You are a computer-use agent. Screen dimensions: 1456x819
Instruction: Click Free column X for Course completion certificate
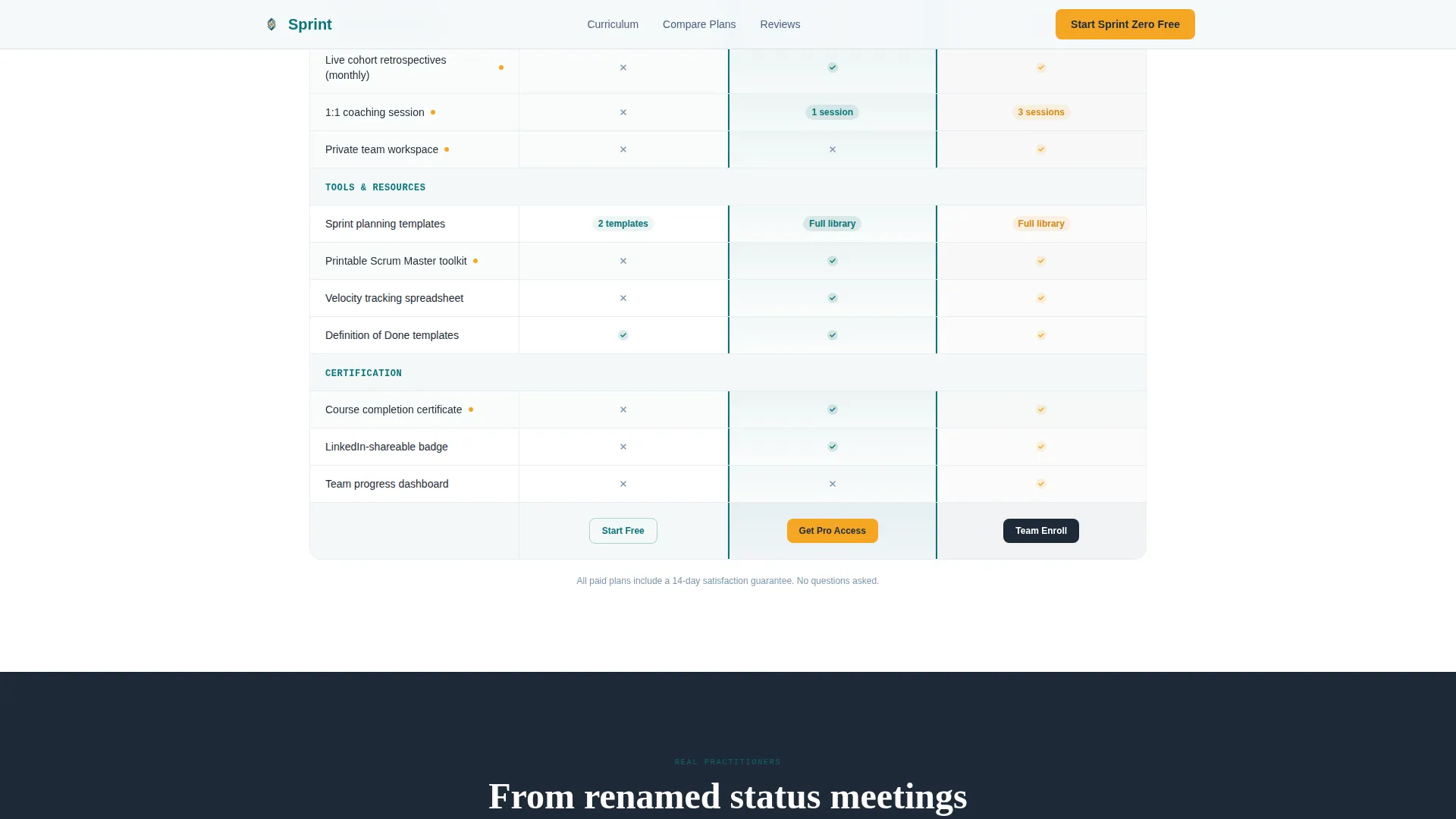click(623, 409)
